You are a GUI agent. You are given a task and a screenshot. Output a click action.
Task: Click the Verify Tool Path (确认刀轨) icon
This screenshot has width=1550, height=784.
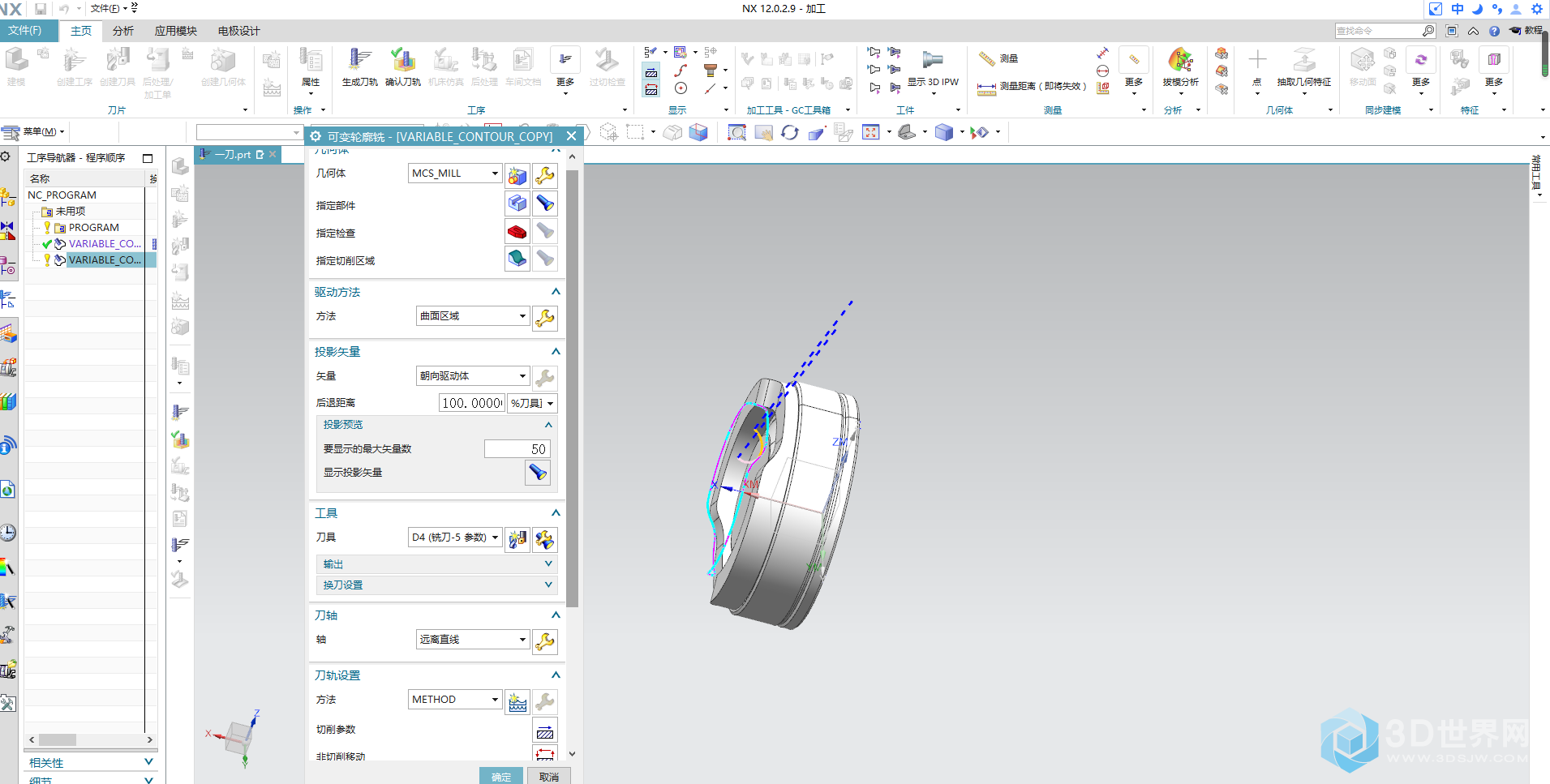click(402, 61)
